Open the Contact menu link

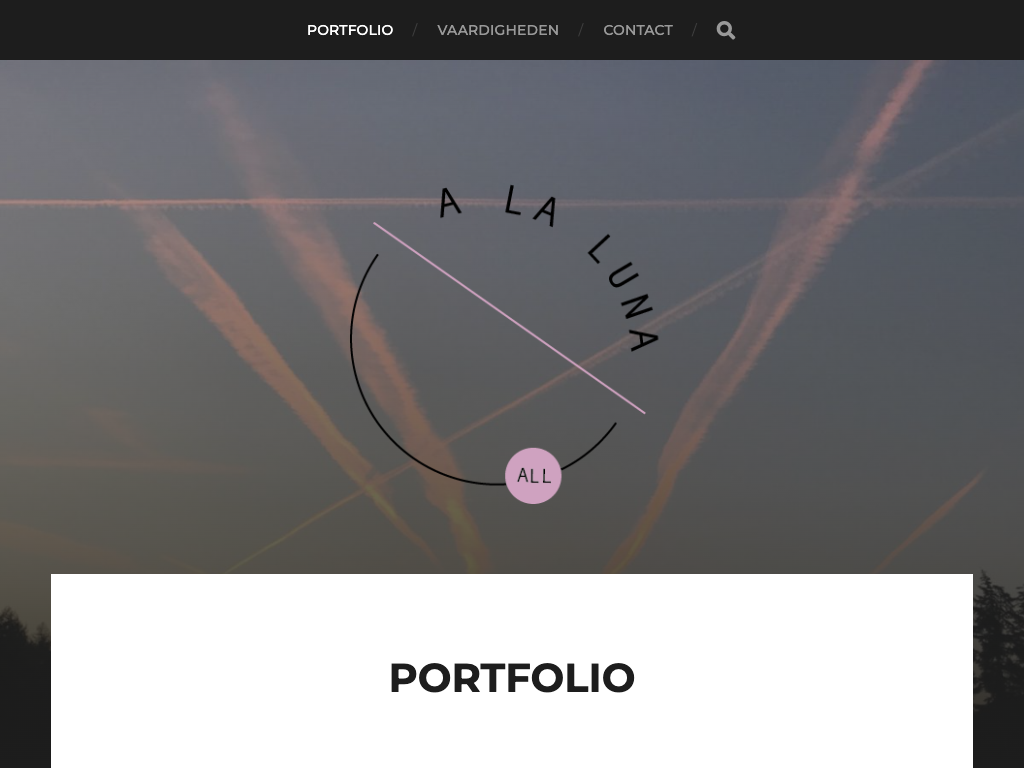pos(637,30)
